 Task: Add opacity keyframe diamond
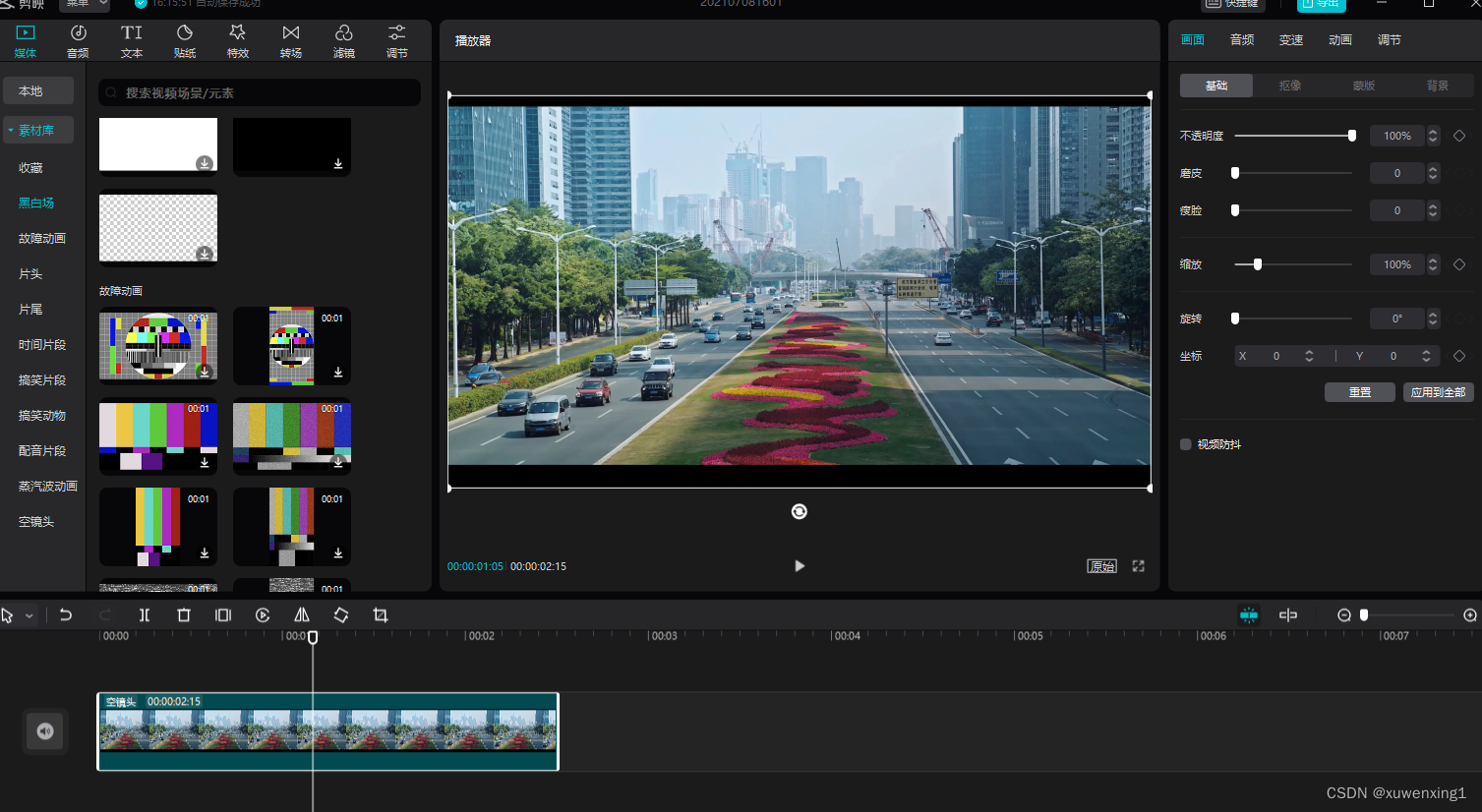coord(1459,136)
